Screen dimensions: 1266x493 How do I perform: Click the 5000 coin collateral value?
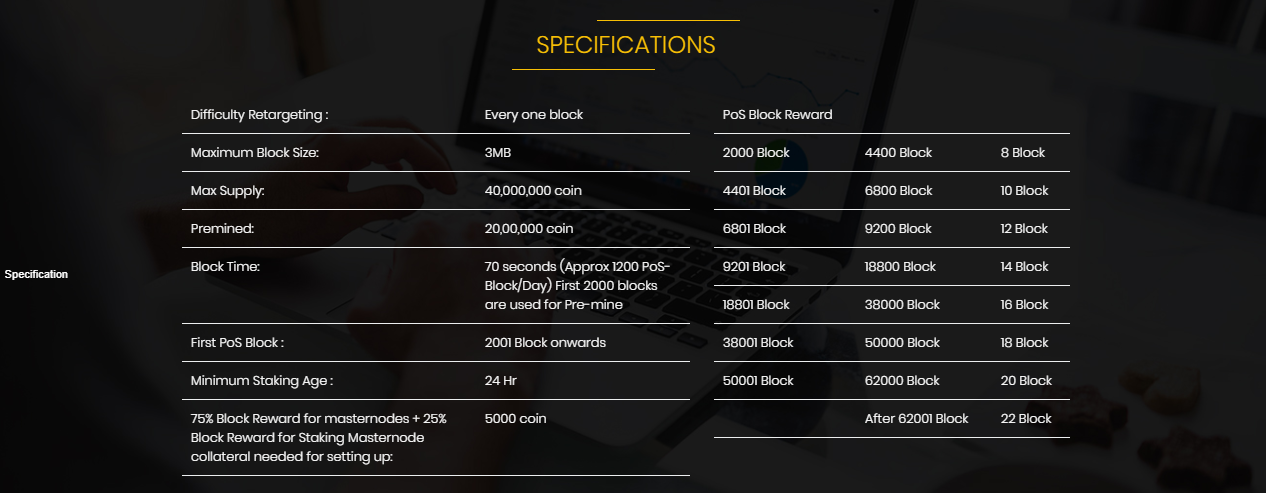point(516,419)
